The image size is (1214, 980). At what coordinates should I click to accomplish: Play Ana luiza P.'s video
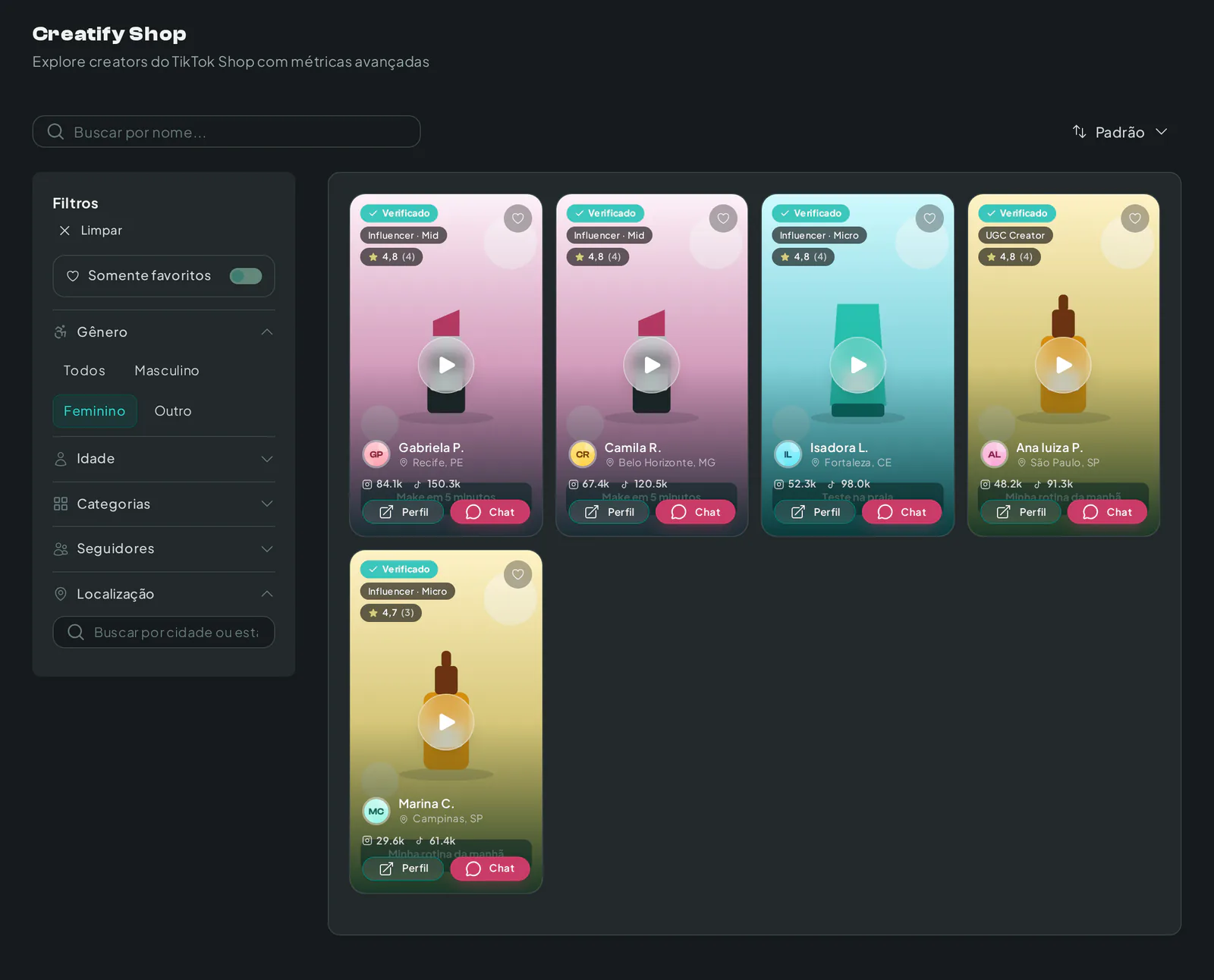(1064, 365)
